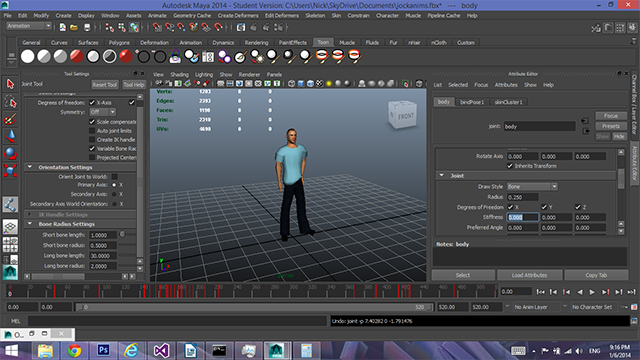Click the toon outline black ring icon
Image resolution: width=640 pixels, height=360 pixels.
click(143, 56)
